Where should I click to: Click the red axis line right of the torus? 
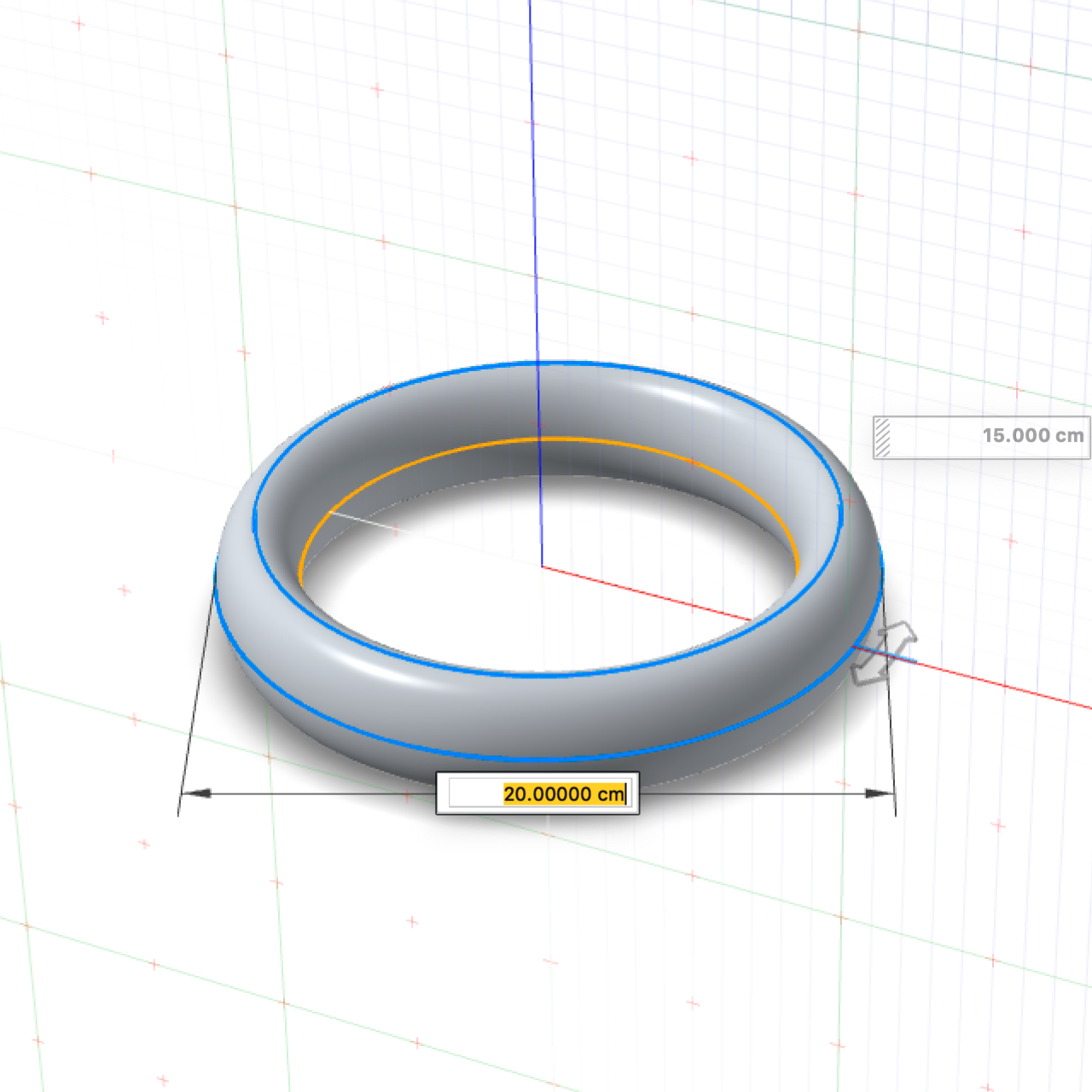1007,686
